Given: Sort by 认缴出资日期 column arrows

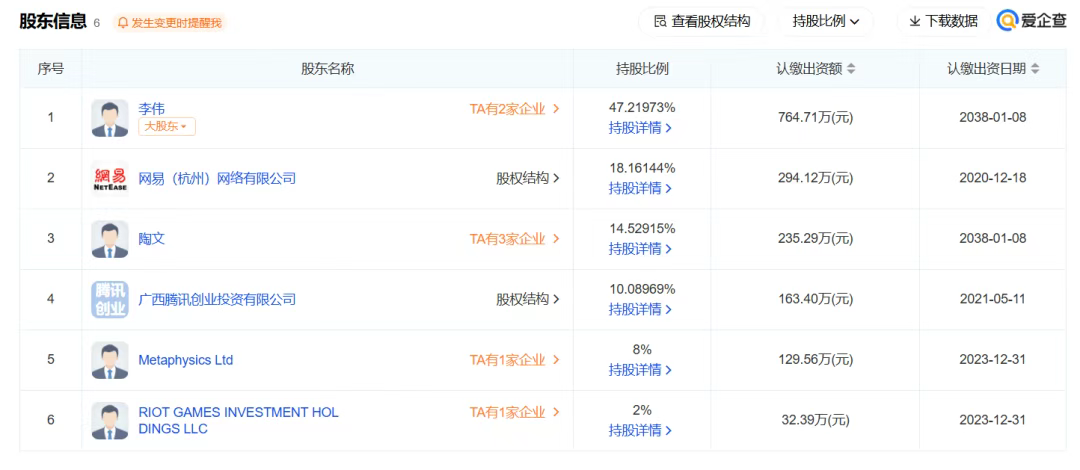Looking at the screenshot, I should tap(1035, 69).
